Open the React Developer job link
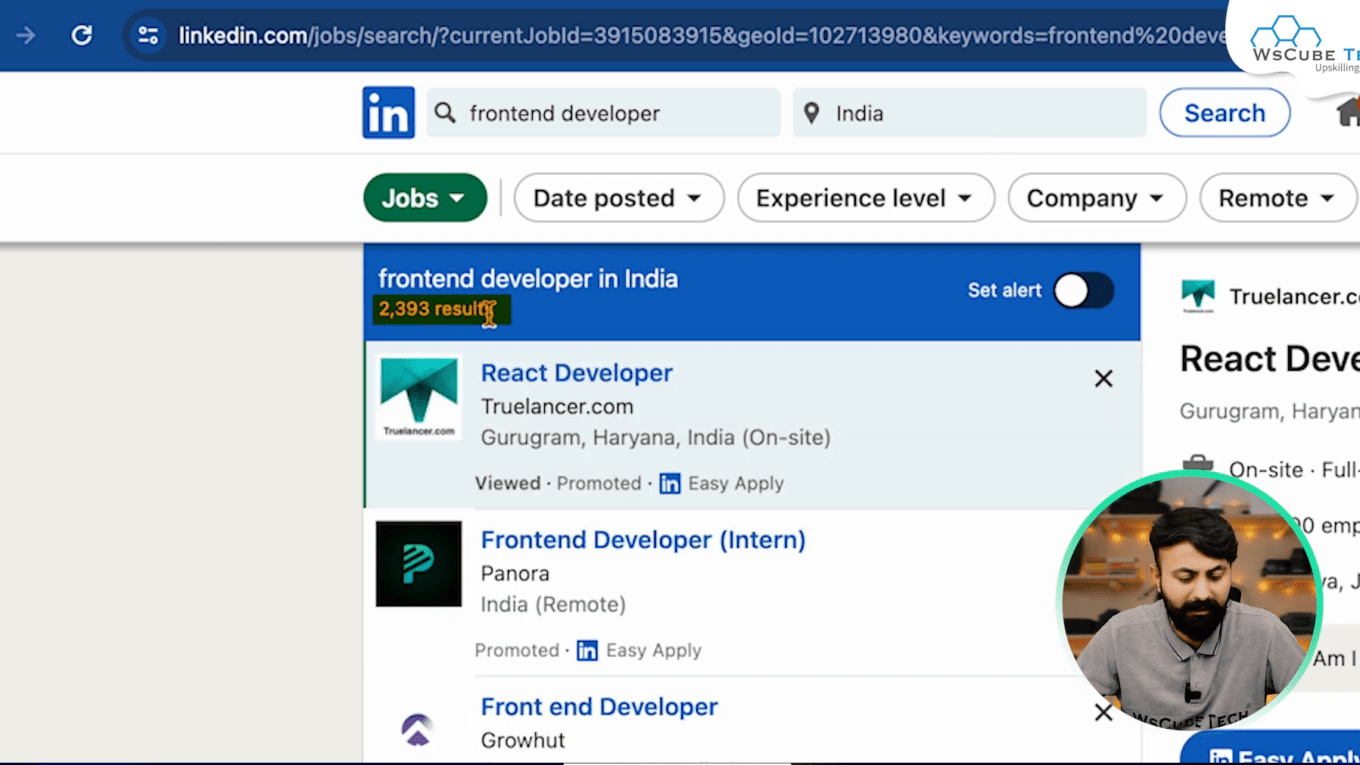 [x=577, y=373]
